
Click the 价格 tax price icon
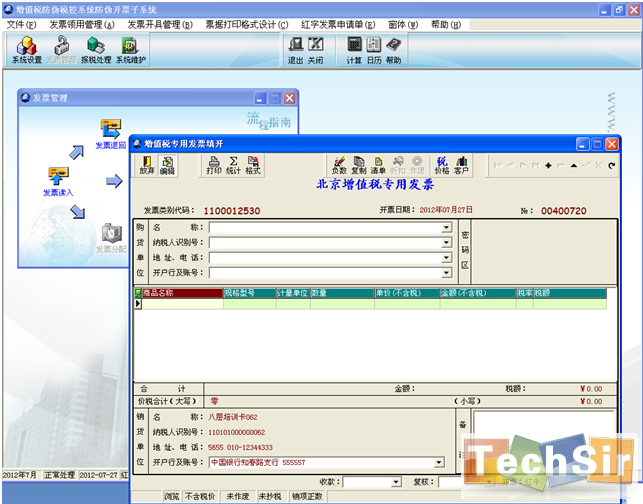[442, 165]
